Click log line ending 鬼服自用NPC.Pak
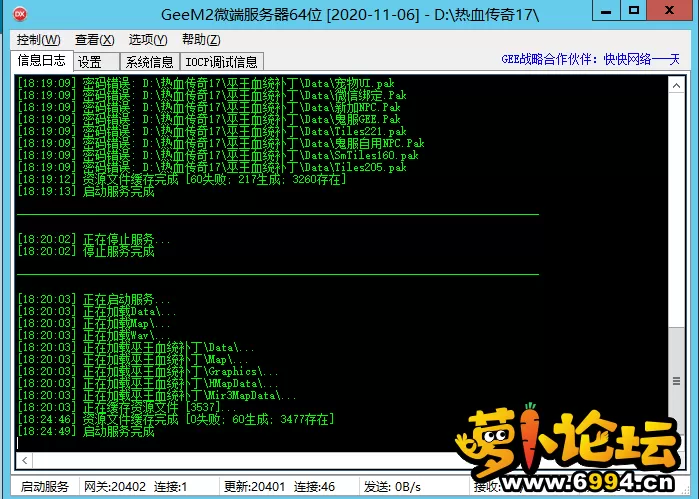Image resolution: width=699 pixels, height=499 pixels. [221, 143]
